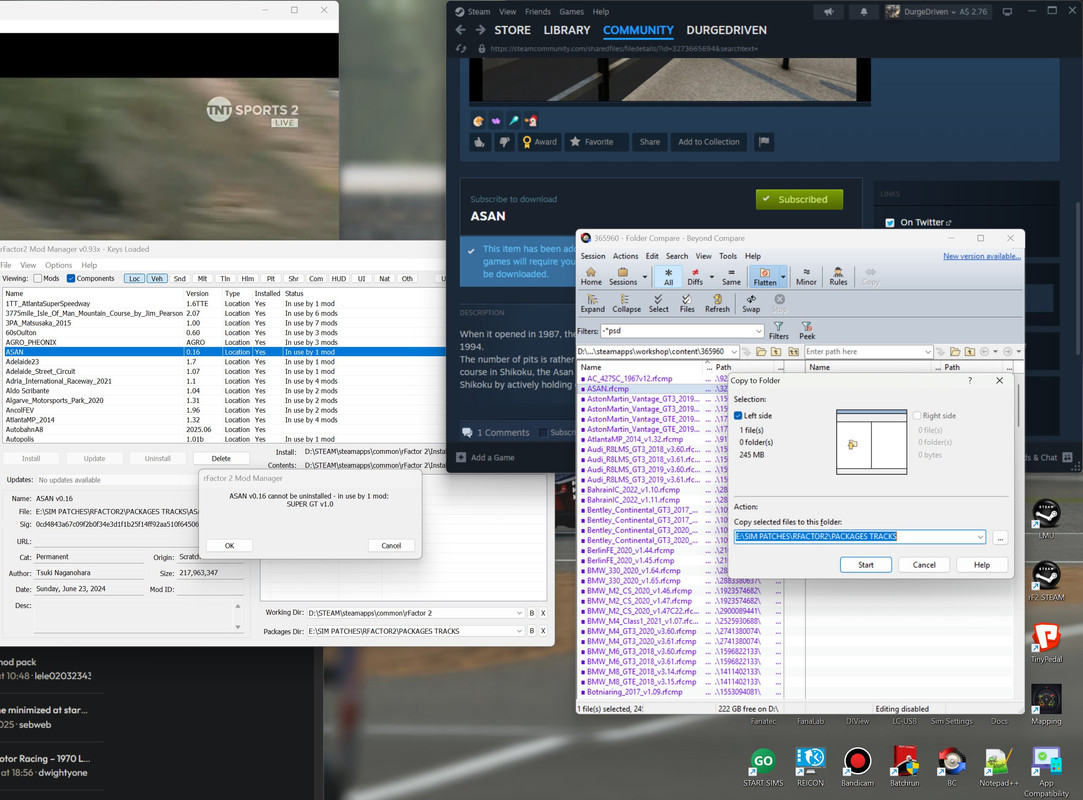Rate the ASAN workshop item thumbs up

(480, 142)
